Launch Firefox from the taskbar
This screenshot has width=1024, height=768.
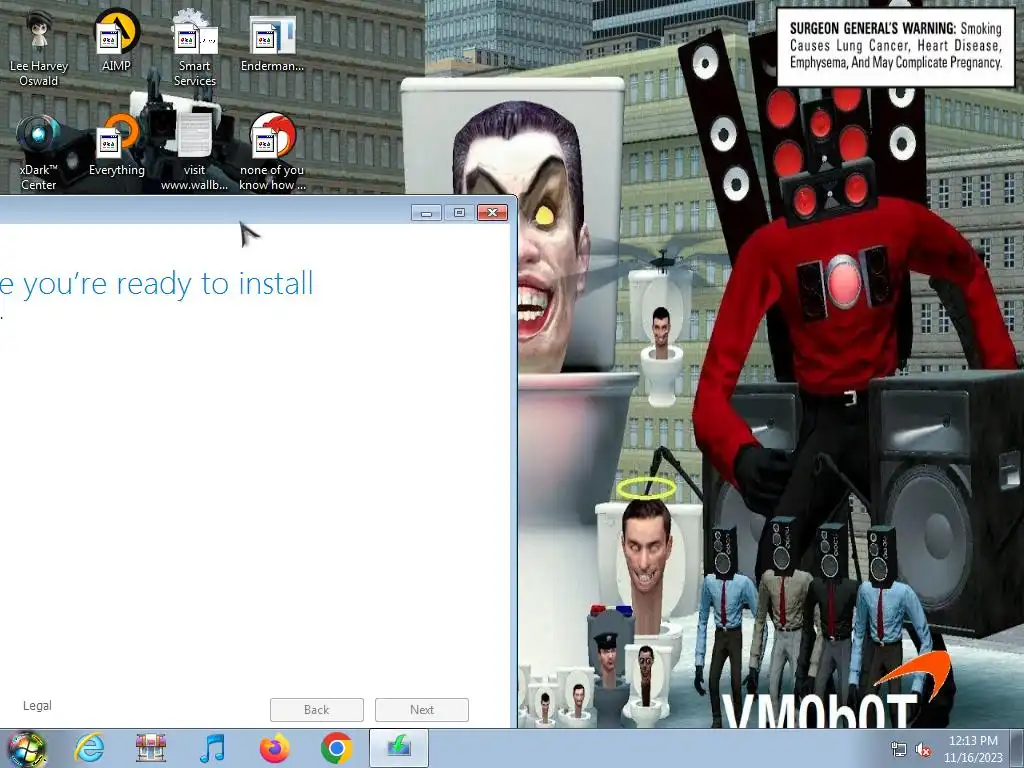coord(274,748)
